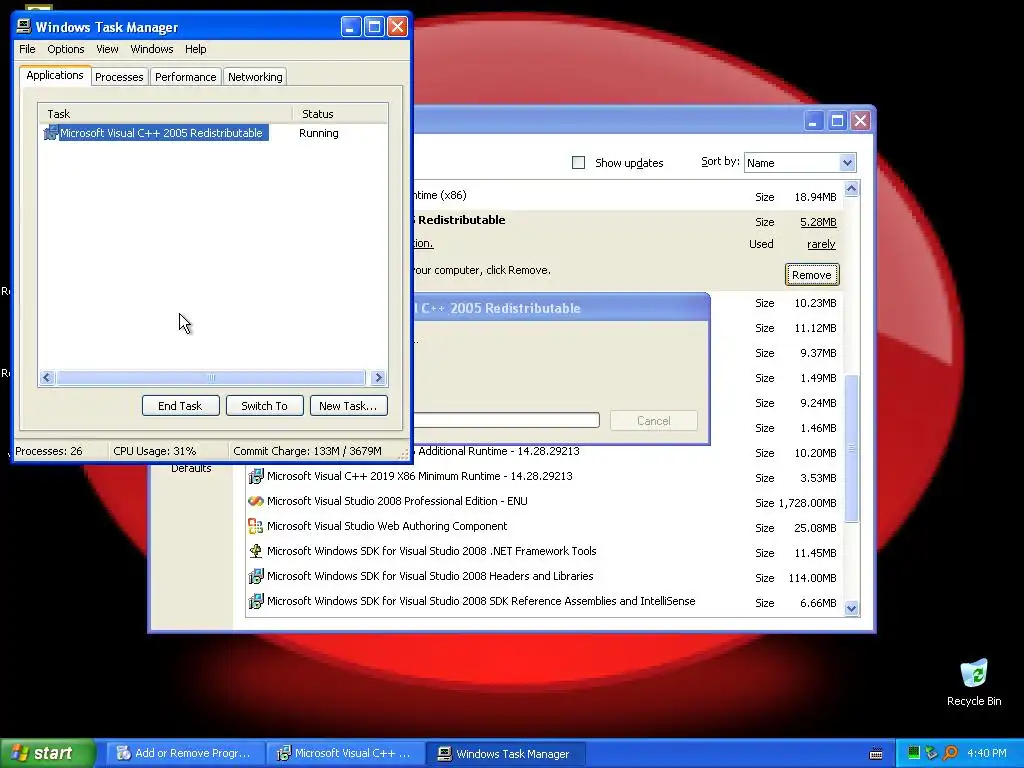Click the Task Manager scroll left arrow

(x=47, y=377)
